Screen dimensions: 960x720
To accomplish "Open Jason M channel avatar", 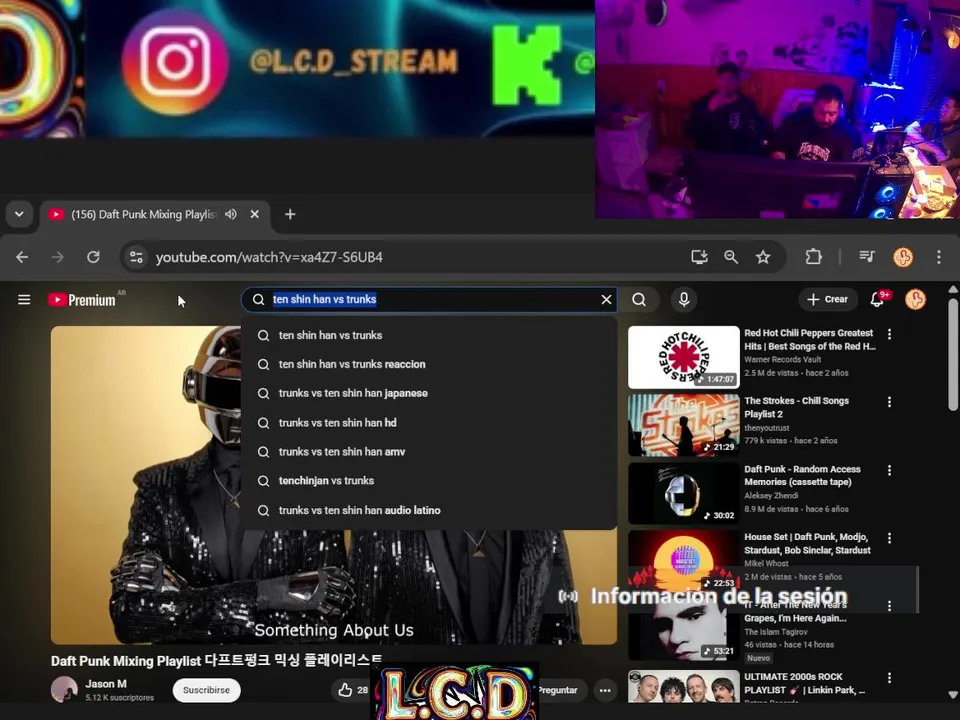I will (64, 689).
